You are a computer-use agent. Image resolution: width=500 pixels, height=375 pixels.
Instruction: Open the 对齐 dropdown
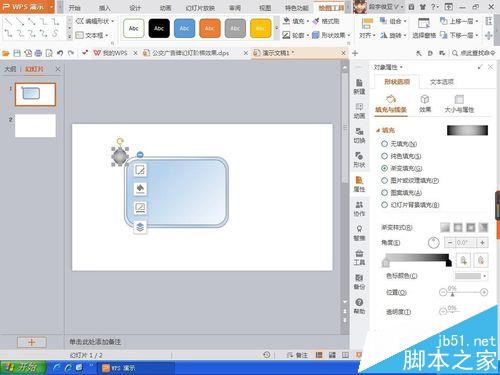click(367, 28)
